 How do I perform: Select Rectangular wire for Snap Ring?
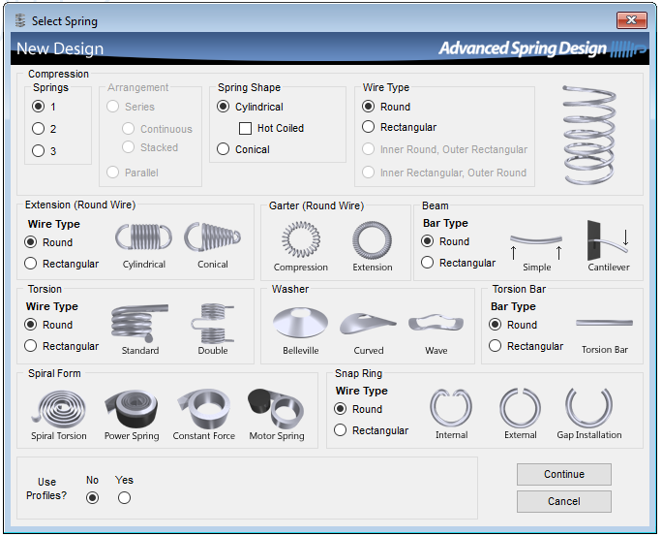[340, 430]
